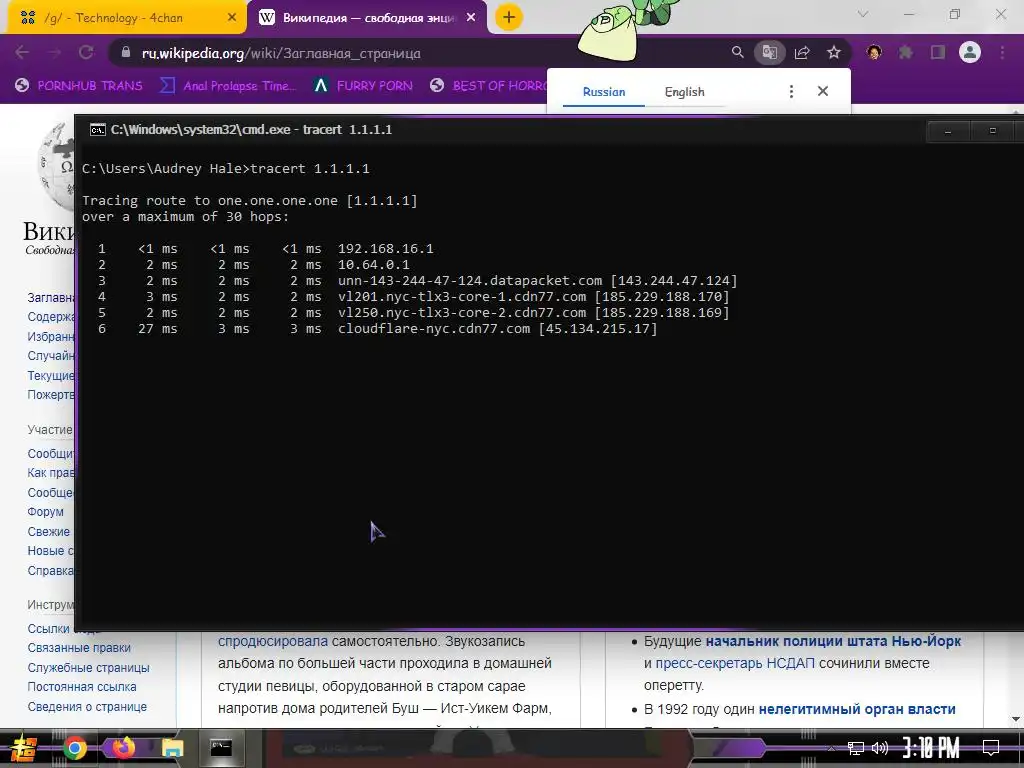Click the 192.168.16.1 hop address
Screen dimensions: 1024x768
pos(385,249)
